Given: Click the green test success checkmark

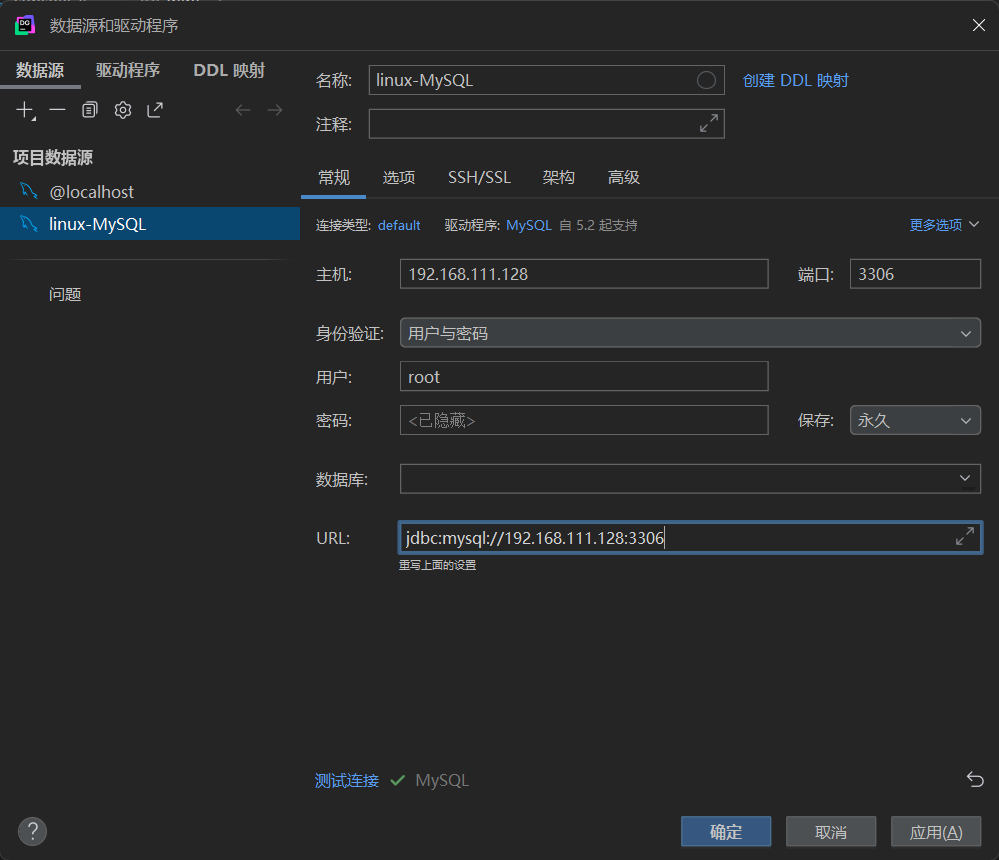Looking at the screenshot, I should (398, 780).
